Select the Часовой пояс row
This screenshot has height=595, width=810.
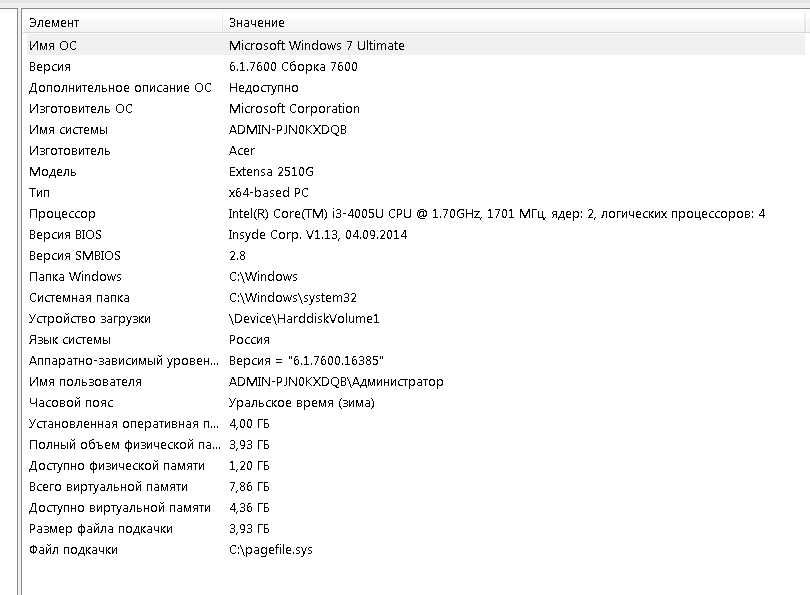click(415, 403)
